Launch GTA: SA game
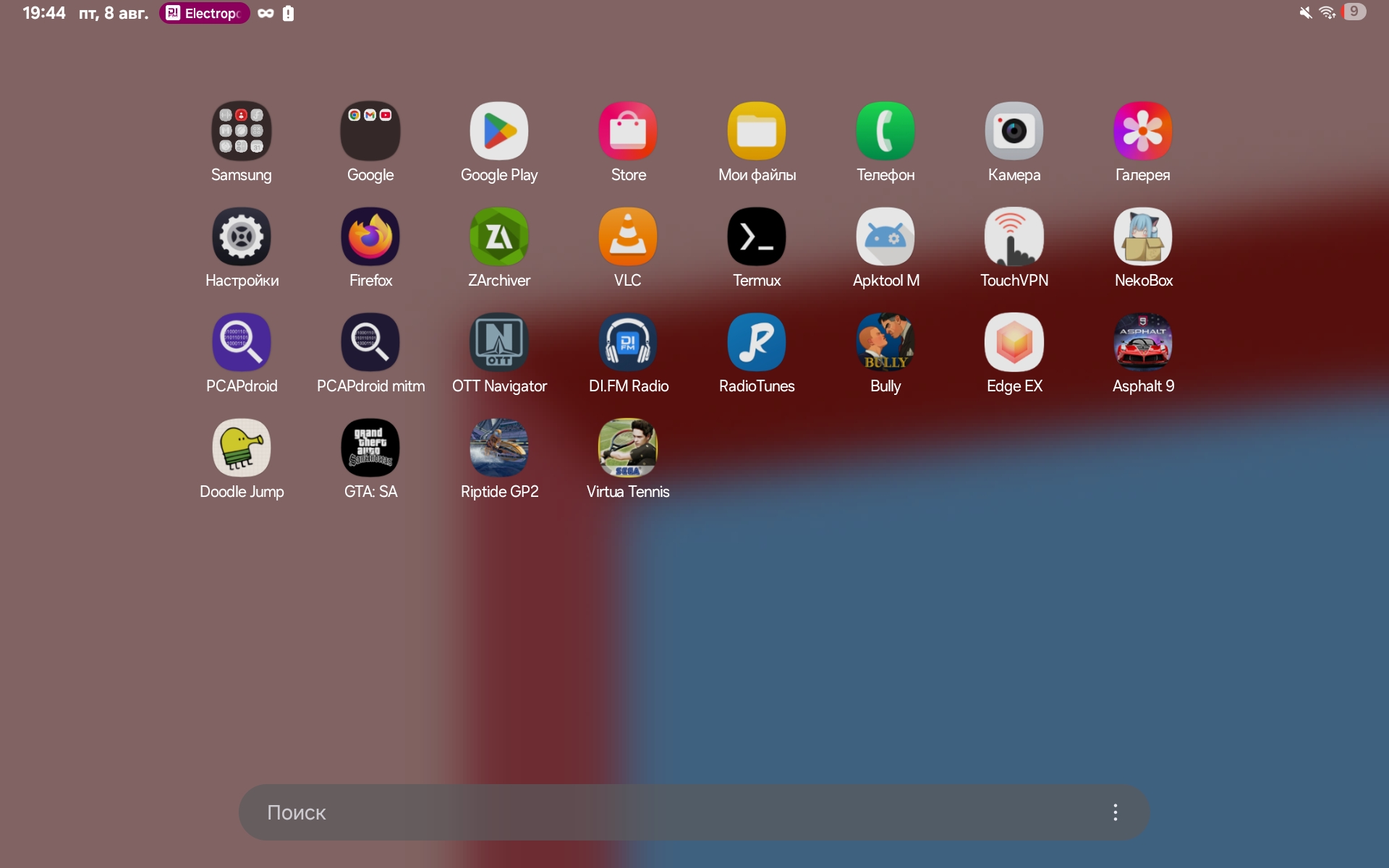 tap(370, 448)
